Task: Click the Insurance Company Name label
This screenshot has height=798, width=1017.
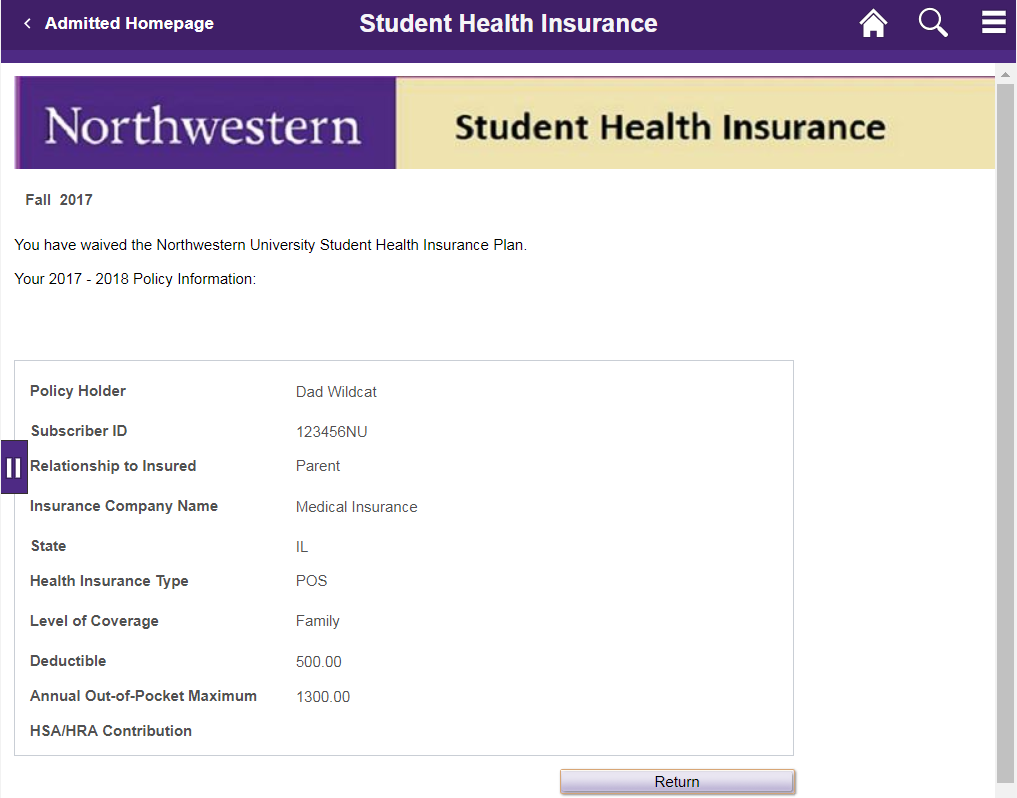Action: pyautogui.click(x=124, y=506)
